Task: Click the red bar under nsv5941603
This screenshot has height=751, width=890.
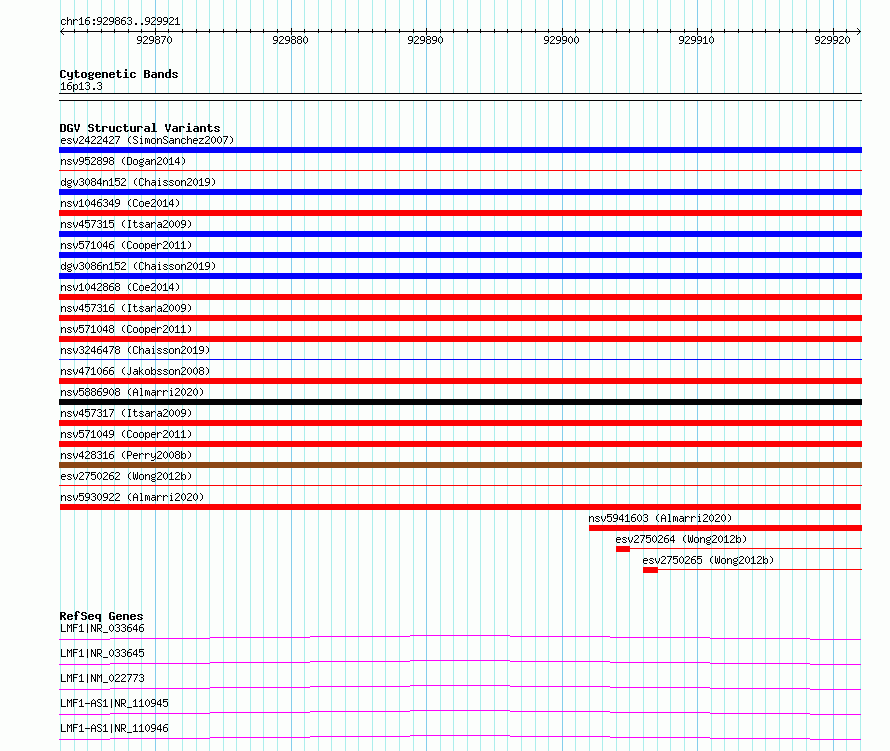Action: point(725,528)
